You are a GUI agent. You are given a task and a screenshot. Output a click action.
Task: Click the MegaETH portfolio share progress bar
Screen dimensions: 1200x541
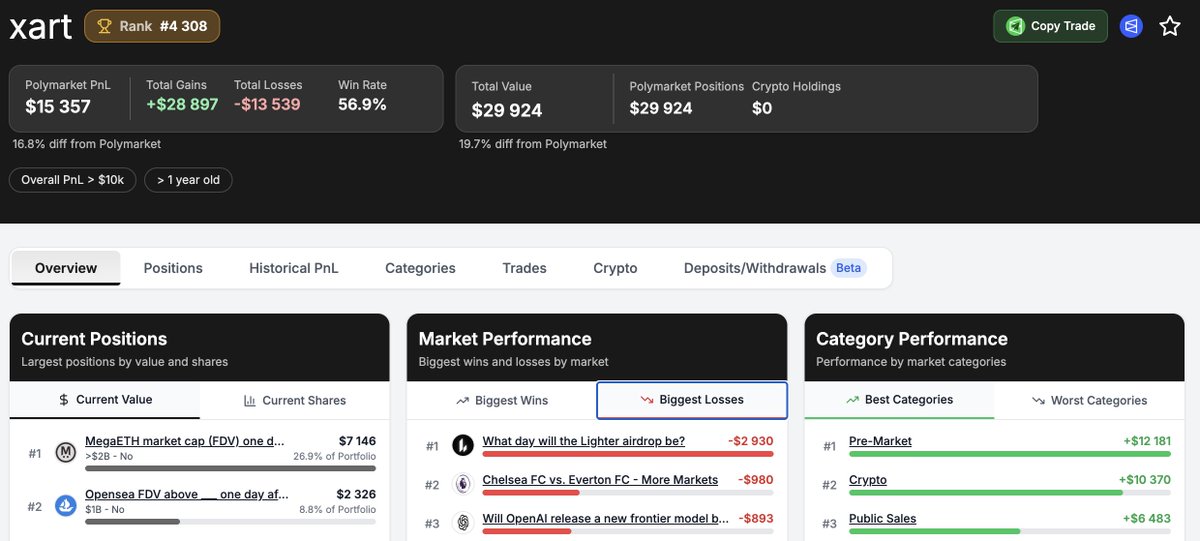(x=230, y=468)
